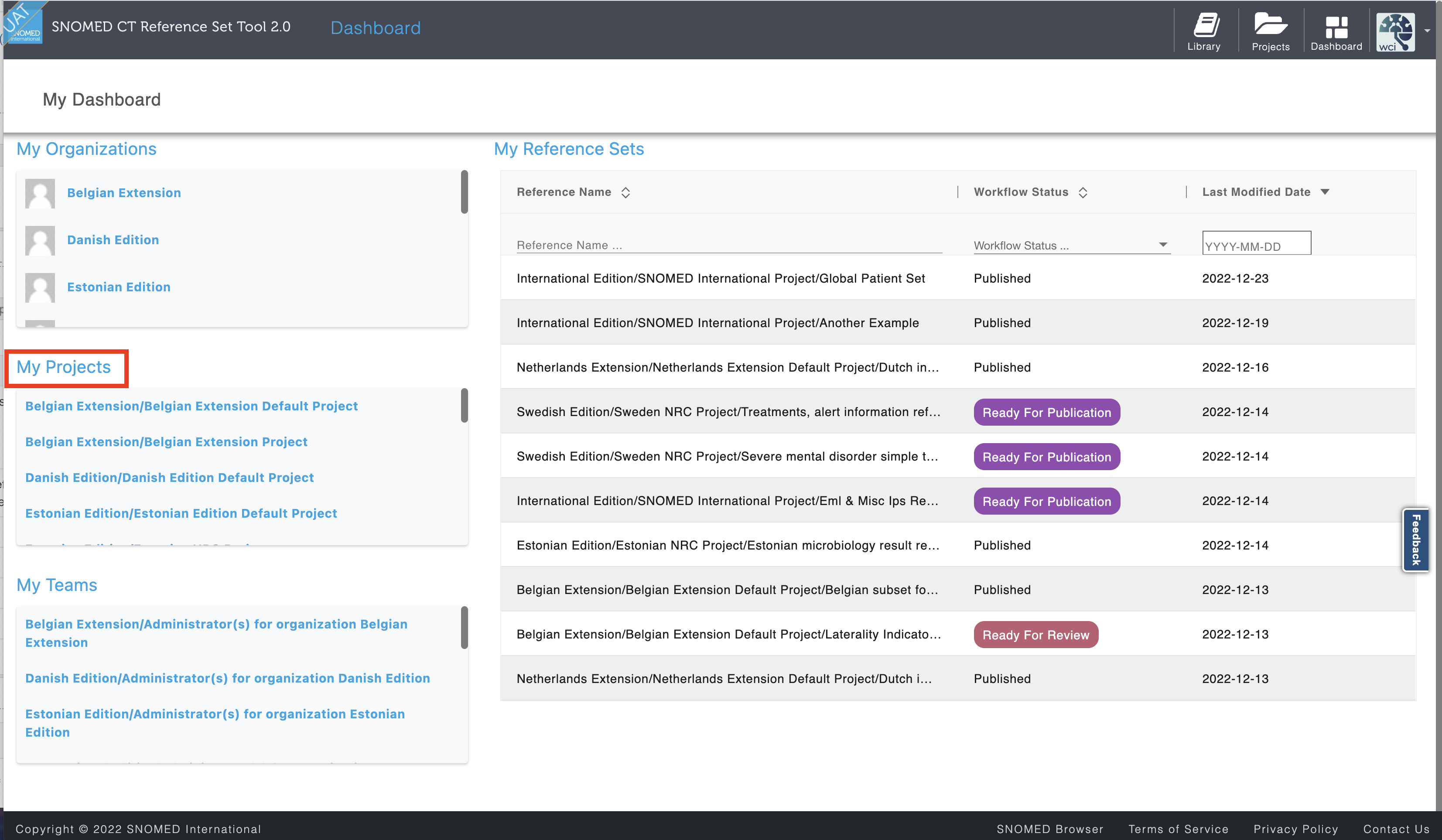Select Belgian subset reference set row
1442x840 pixels.
pyautogui.click(x=958, y=590)
